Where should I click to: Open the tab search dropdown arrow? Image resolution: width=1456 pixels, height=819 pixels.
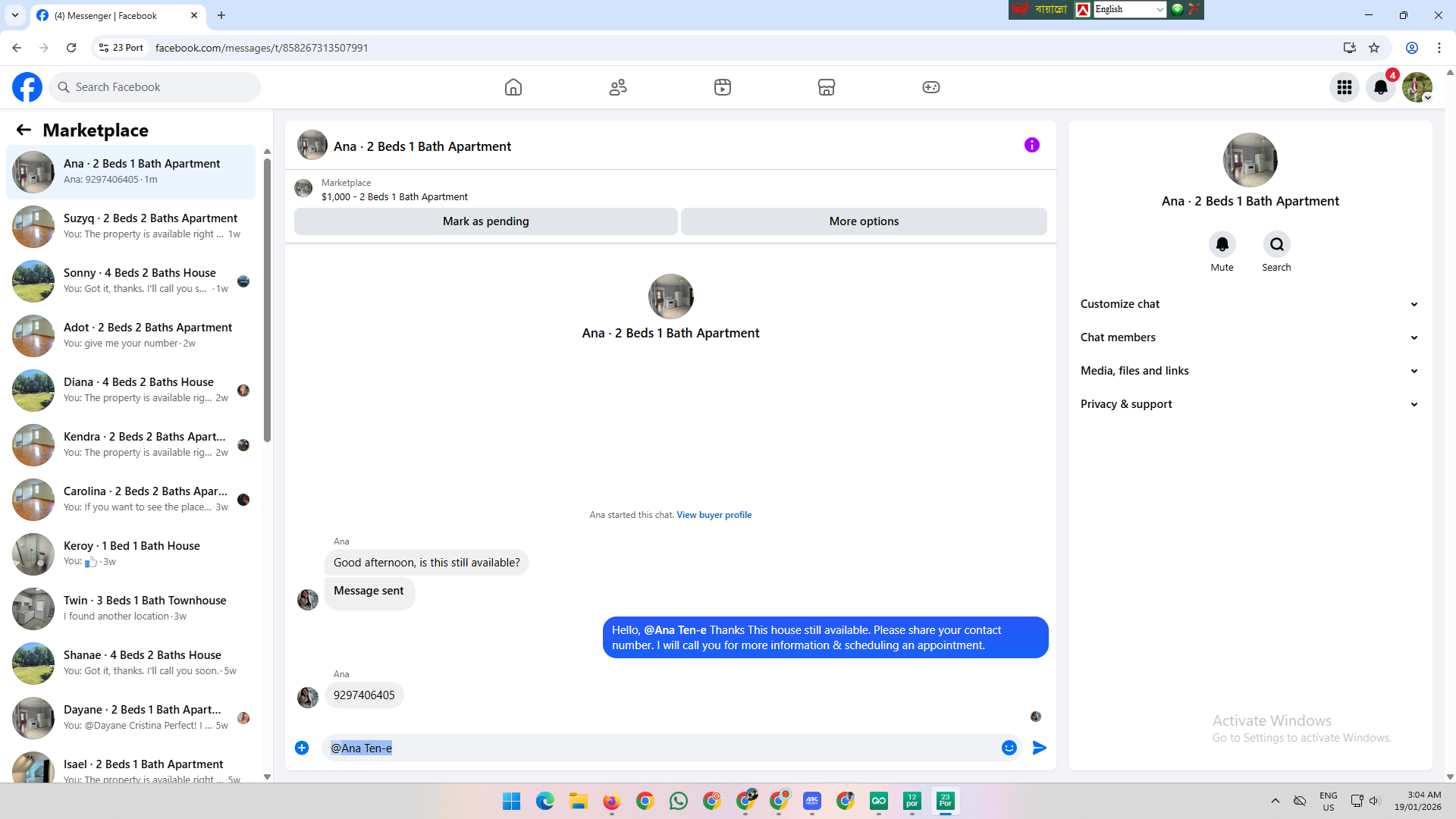pos(15,15)
